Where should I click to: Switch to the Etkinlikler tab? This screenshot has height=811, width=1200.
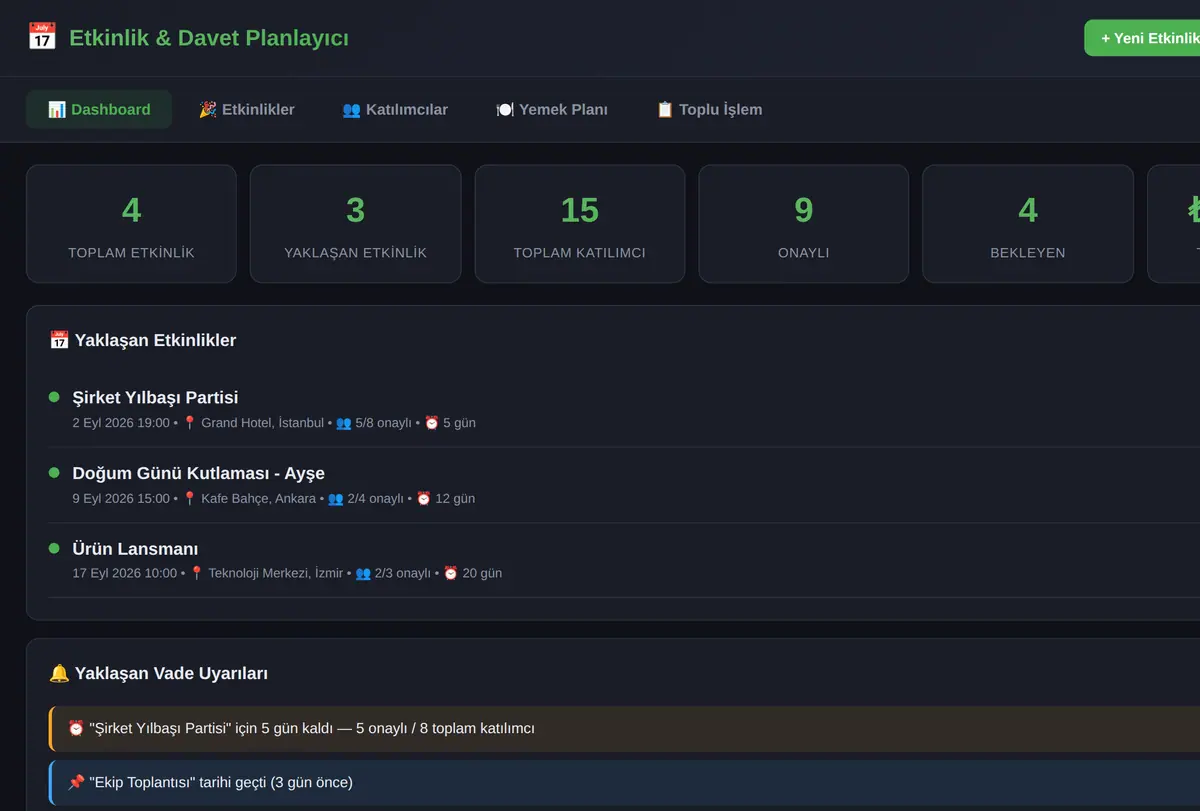coord(246,109)
